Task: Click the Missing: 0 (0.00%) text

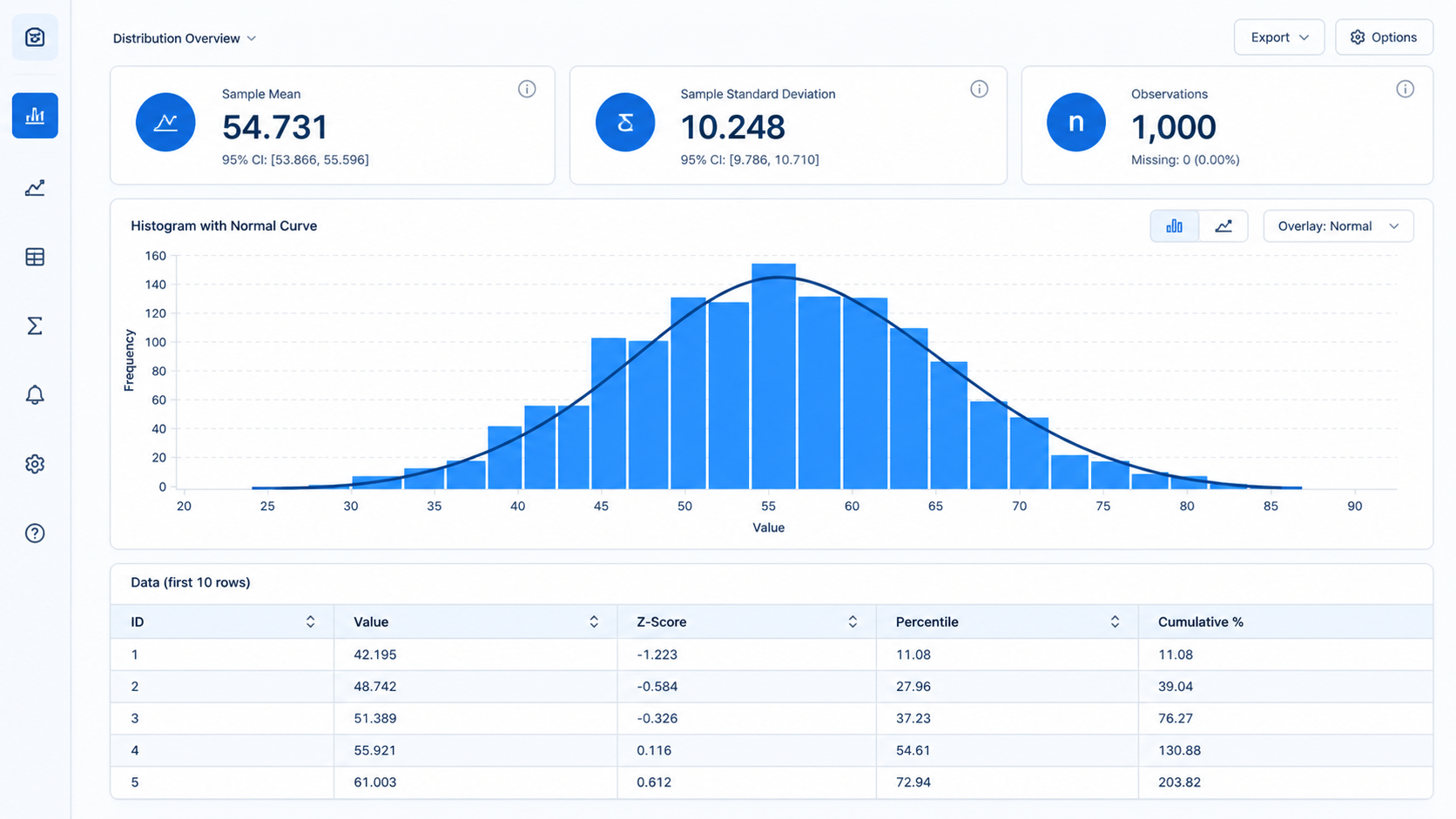Action: click(1185, 160)
